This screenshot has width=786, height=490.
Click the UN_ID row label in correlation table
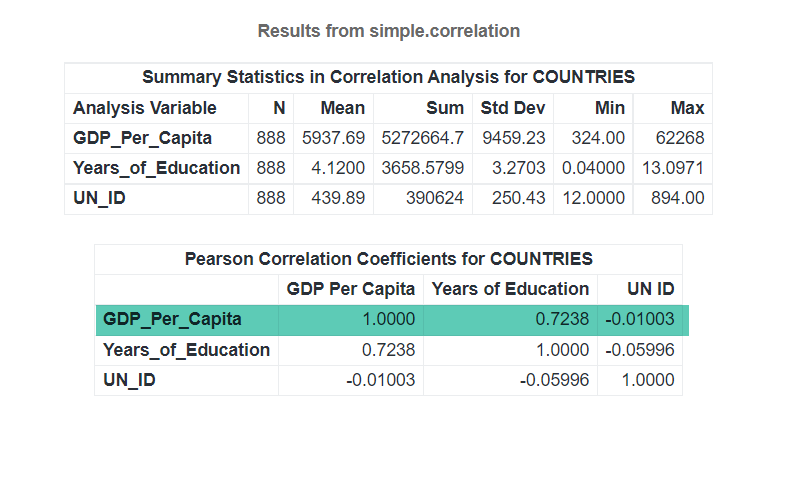(129, 380)
